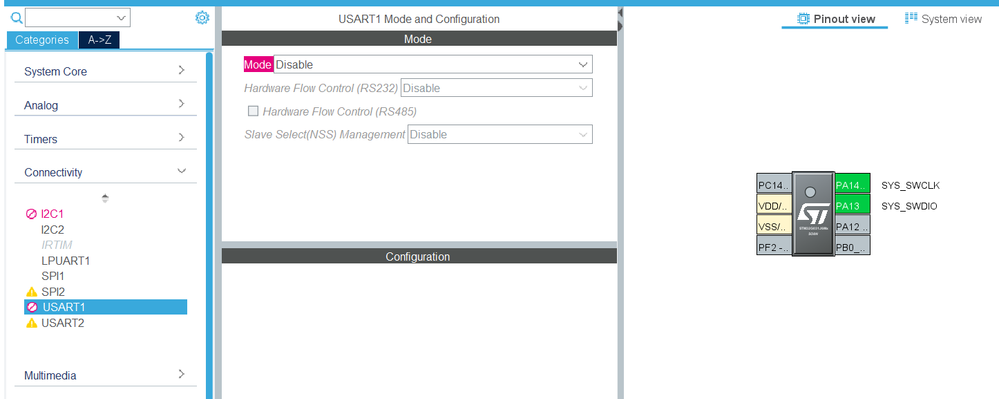Click the categories list vertical scrollbar

point(209,225)
